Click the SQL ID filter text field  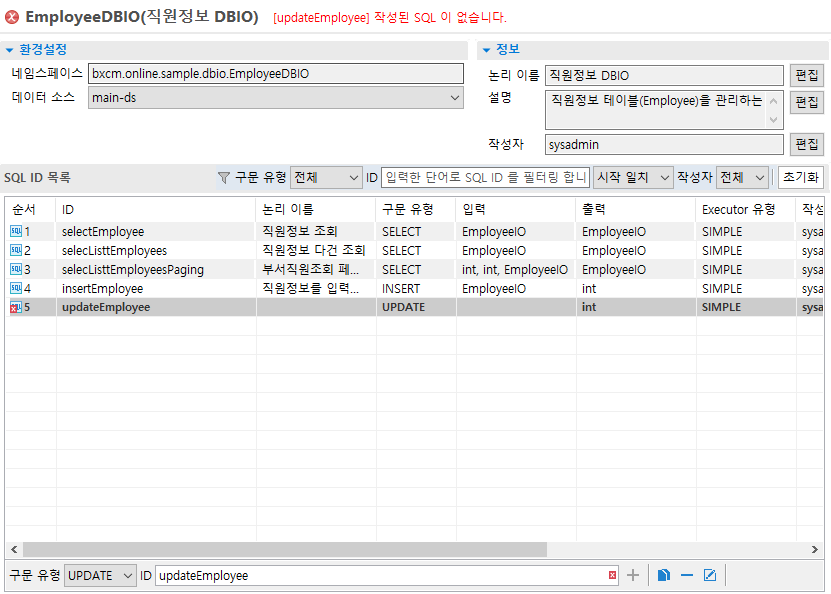coord(485,177)
